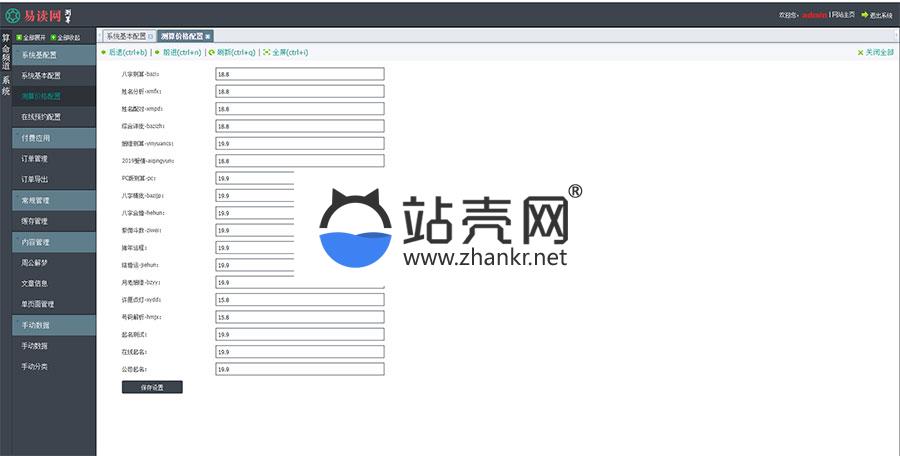
Task: Click the 后退 (ctrl+b) back icon
Action: (x=103, y=52)
